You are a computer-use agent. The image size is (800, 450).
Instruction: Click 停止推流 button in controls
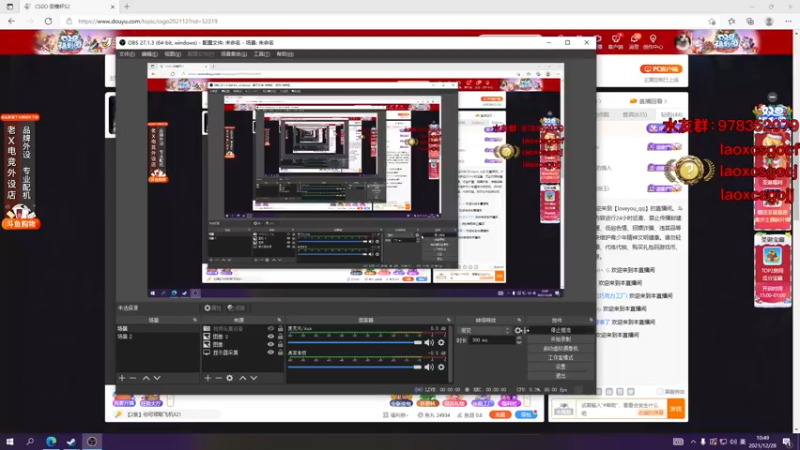coord(561,331)
